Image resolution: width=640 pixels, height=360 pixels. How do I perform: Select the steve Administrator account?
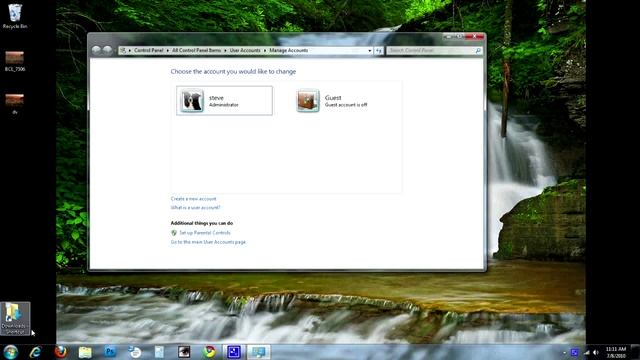[224, 100]
